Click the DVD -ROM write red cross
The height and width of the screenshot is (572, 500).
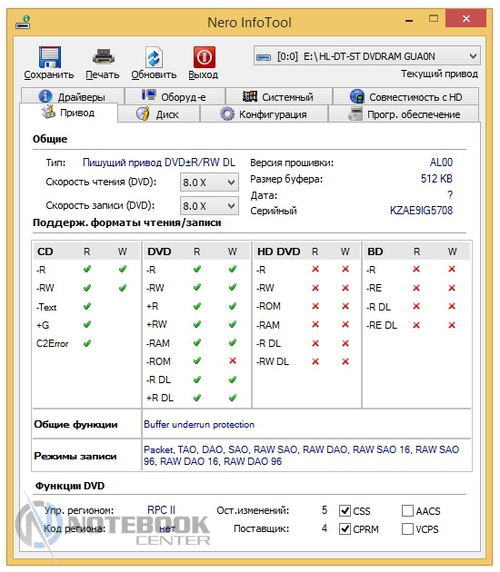[233, 361]
